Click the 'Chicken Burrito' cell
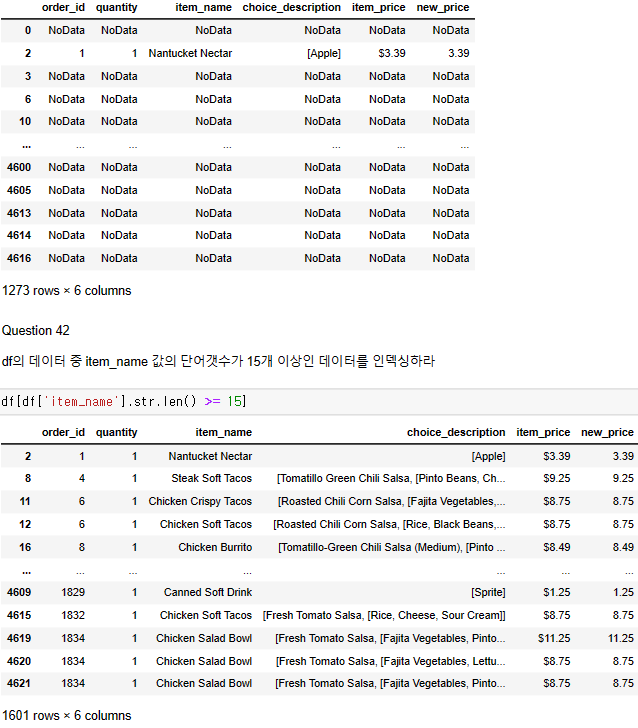The height and width of the screenshot is (728, 638). click(215, 547)
